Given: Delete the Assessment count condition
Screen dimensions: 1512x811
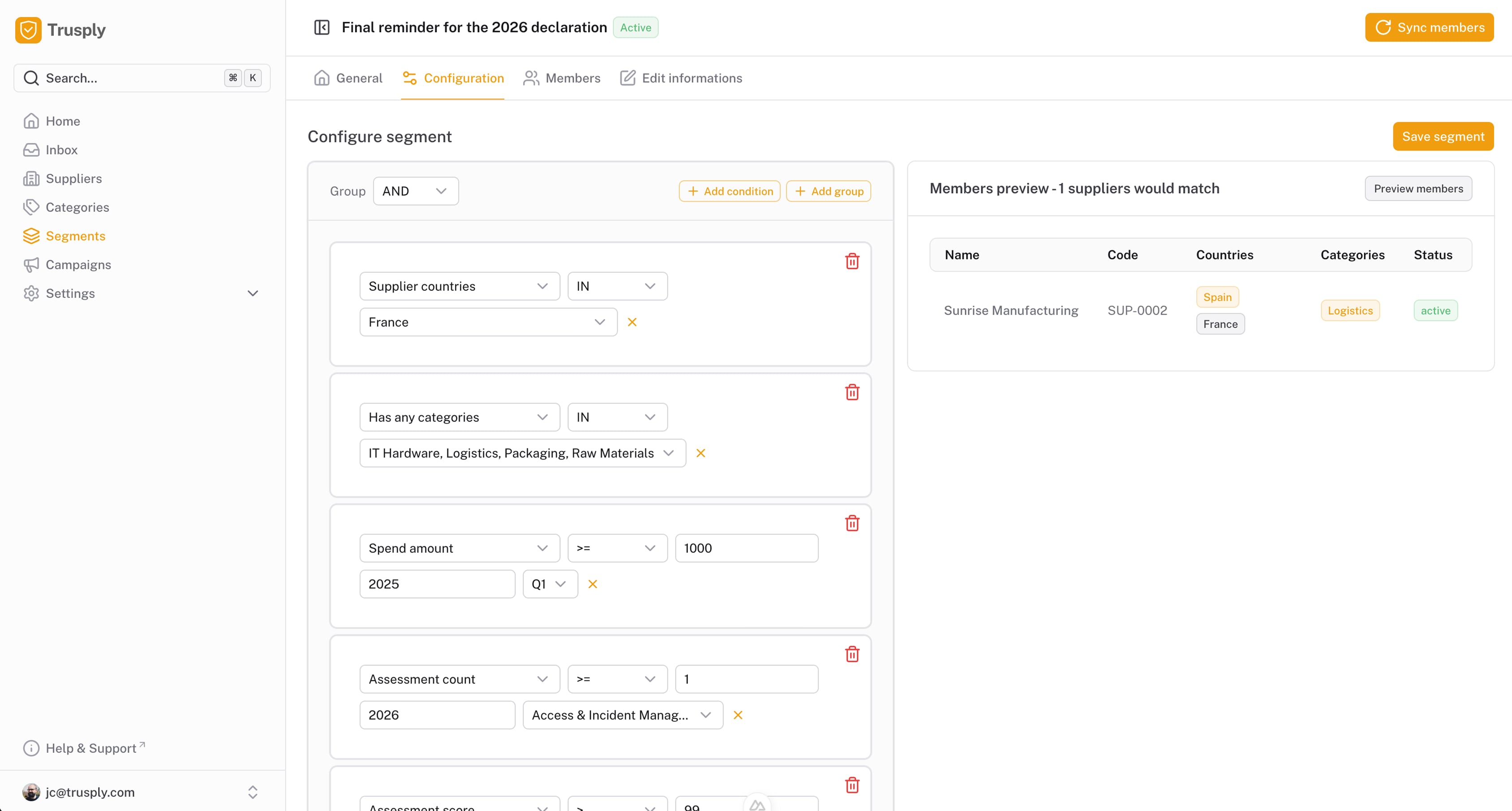Looking at the screenshot, I should (x=852, y=654).
